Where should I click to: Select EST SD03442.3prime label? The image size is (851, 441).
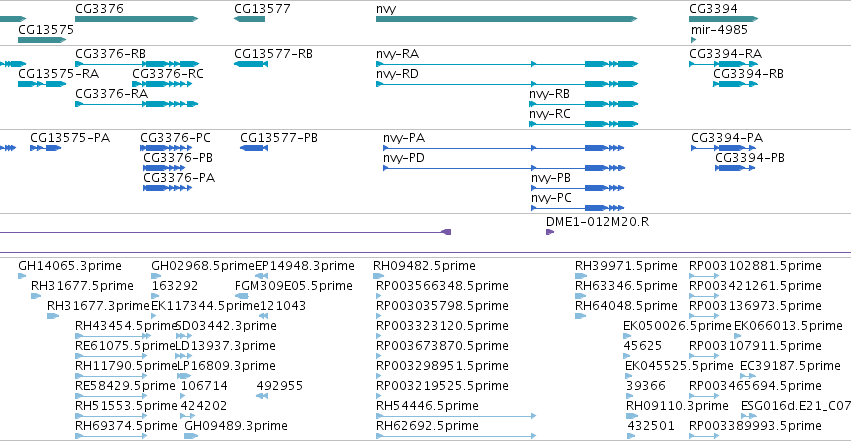pyautogui.click(x=226, y=326)
